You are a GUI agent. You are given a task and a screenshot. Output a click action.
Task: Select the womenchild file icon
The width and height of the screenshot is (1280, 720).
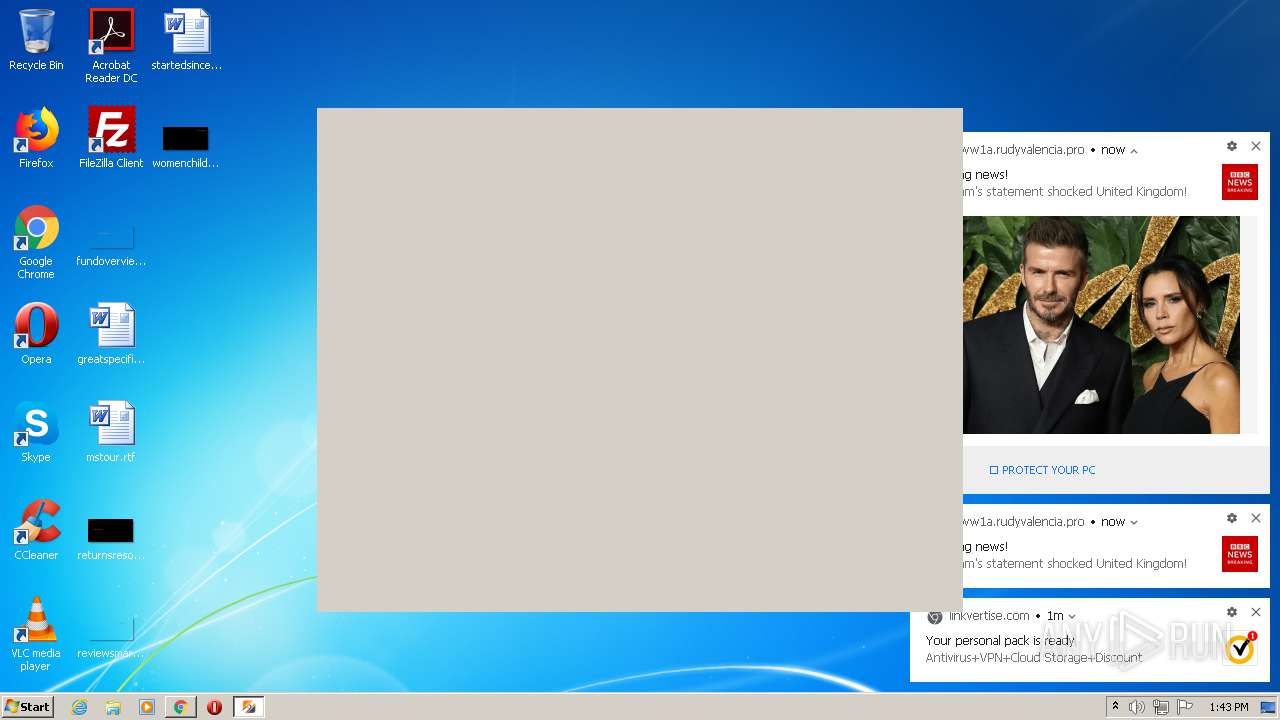(x=186, y=146)
